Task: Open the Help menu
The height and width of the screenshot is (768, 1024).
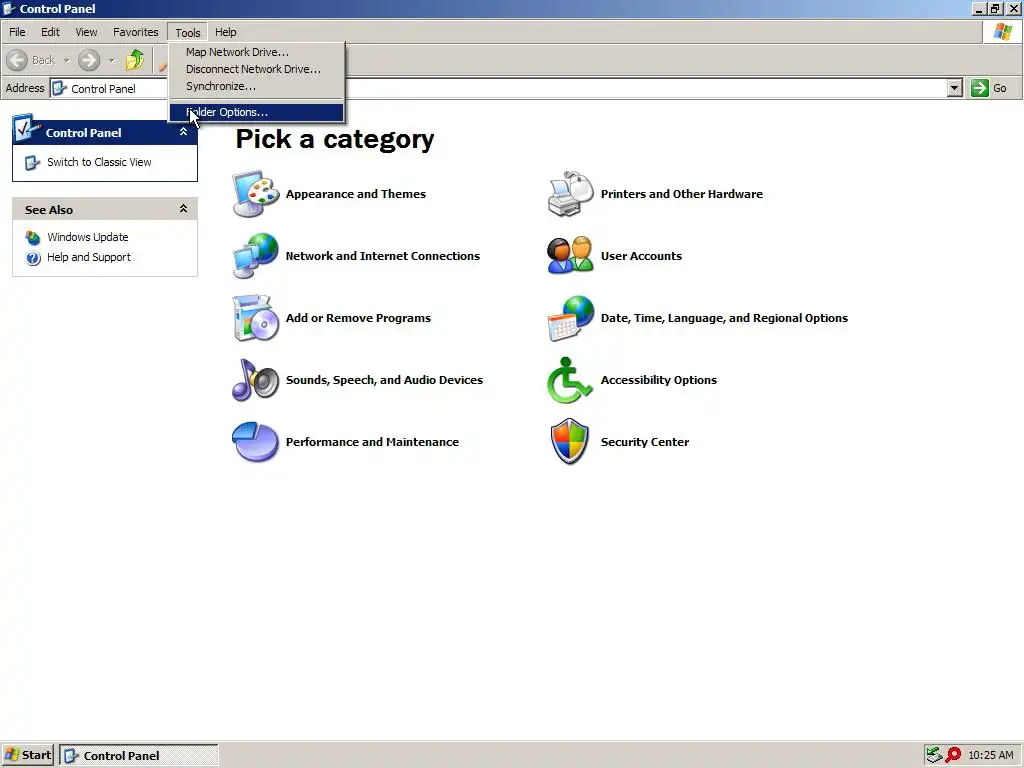Action: coord(226,32)
